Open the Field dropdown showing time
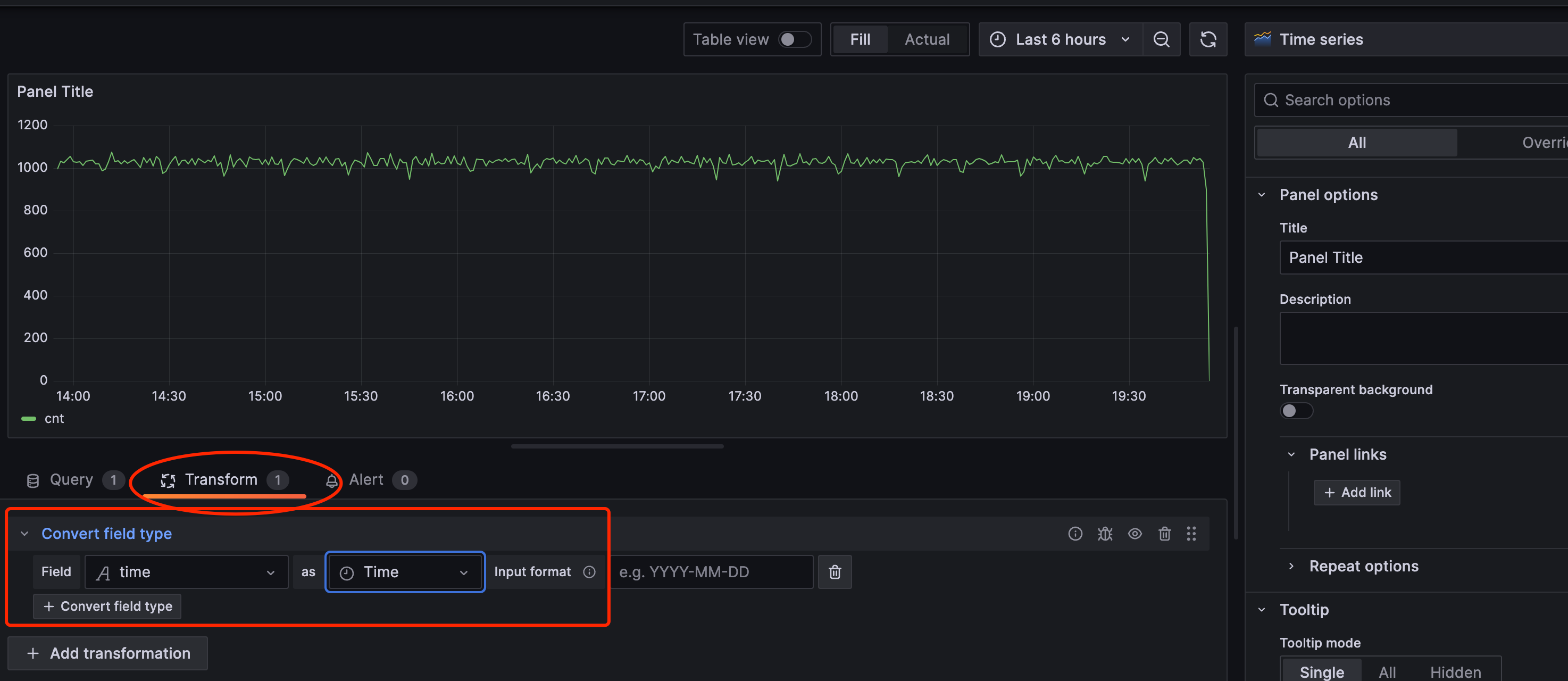The height and width of the screenshot is (681, 1568). point(186,572)
